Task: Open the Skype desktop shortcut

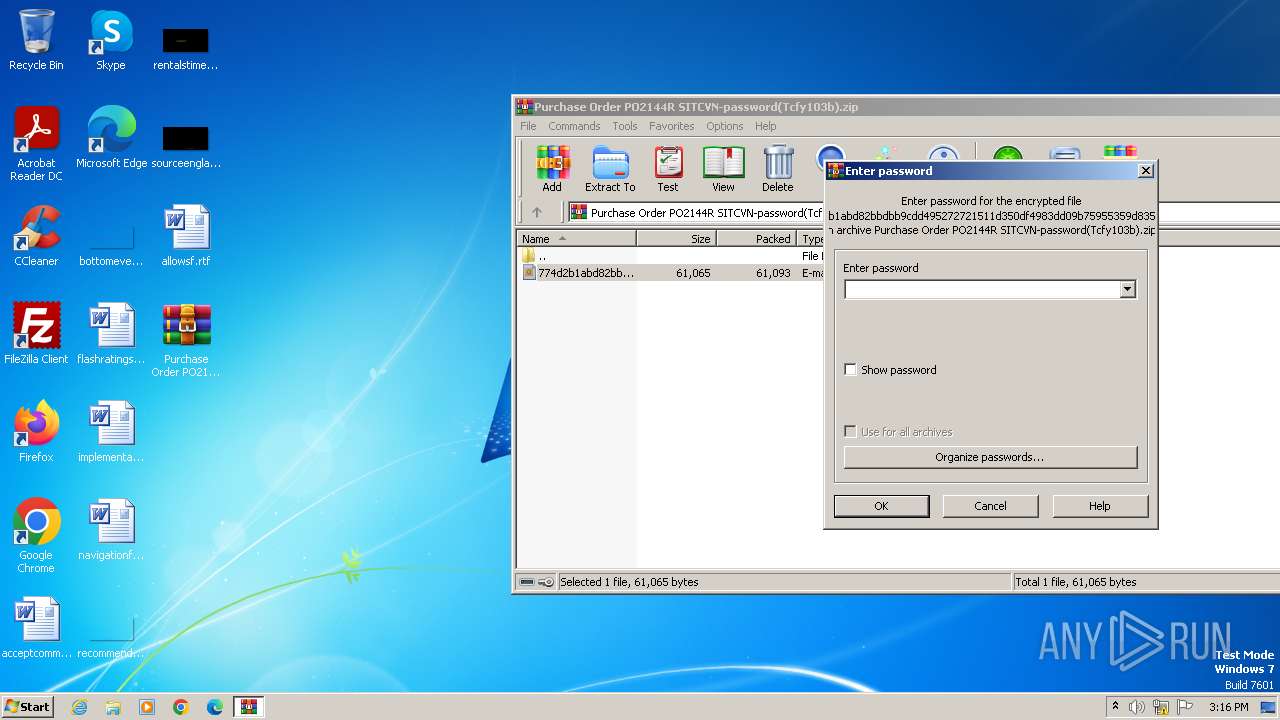Action: click(110, 40)
